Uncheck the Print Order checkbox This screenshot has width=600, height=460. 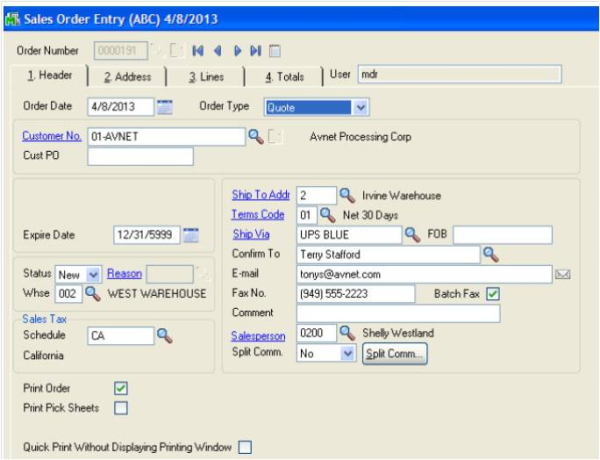121,388
